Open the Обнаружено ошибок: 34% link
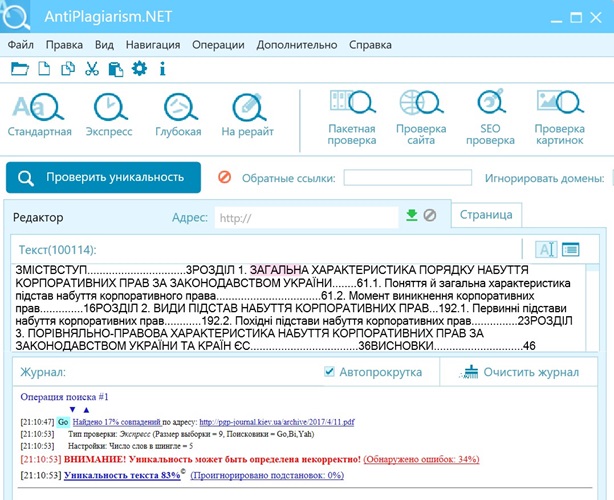This screenshot has width=614, height=500. [x=421, y=459]
